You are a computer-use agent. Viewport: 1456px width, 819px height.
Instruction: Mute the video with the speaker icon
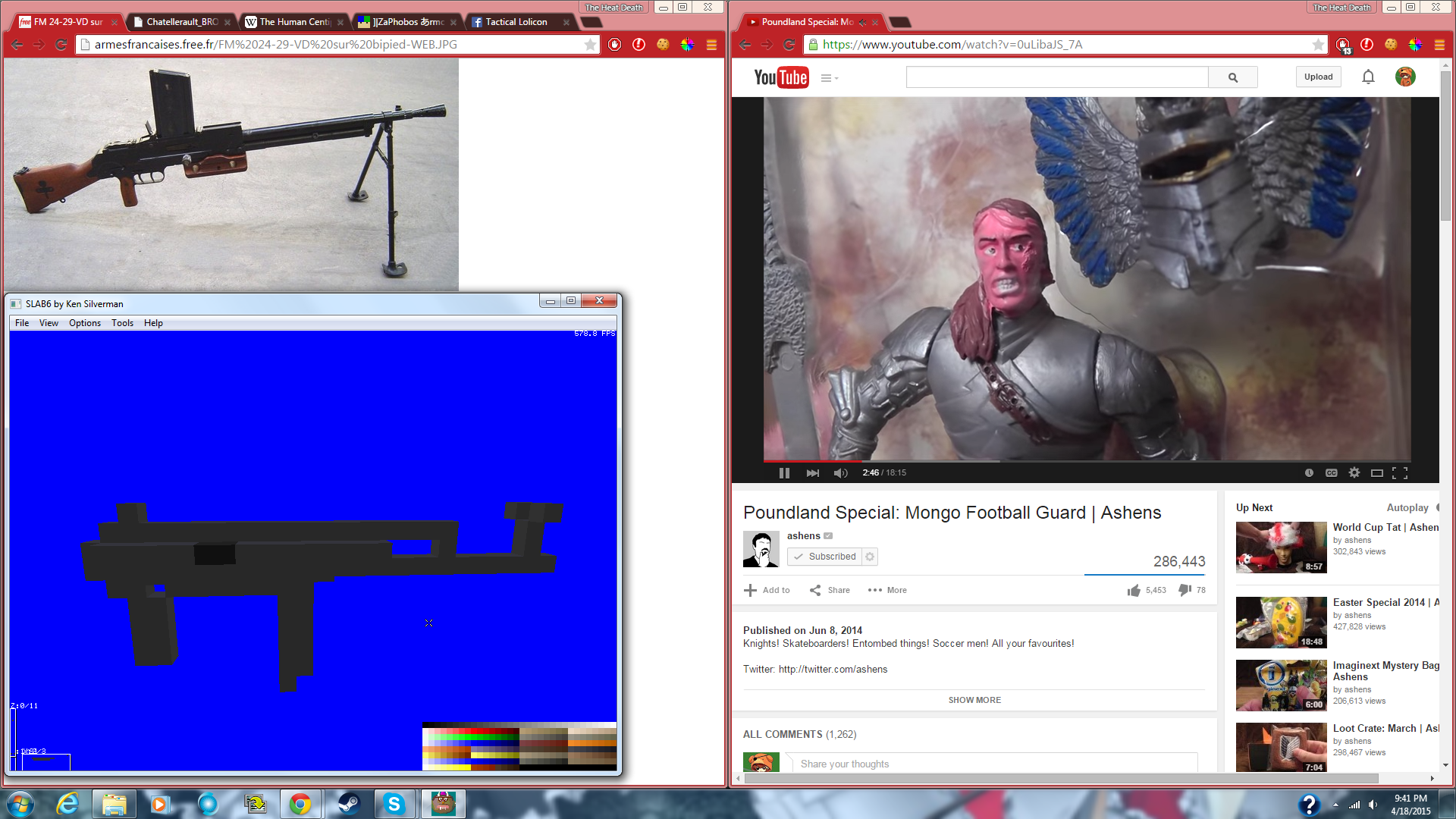pyautogui.click(x=840, y=472)
